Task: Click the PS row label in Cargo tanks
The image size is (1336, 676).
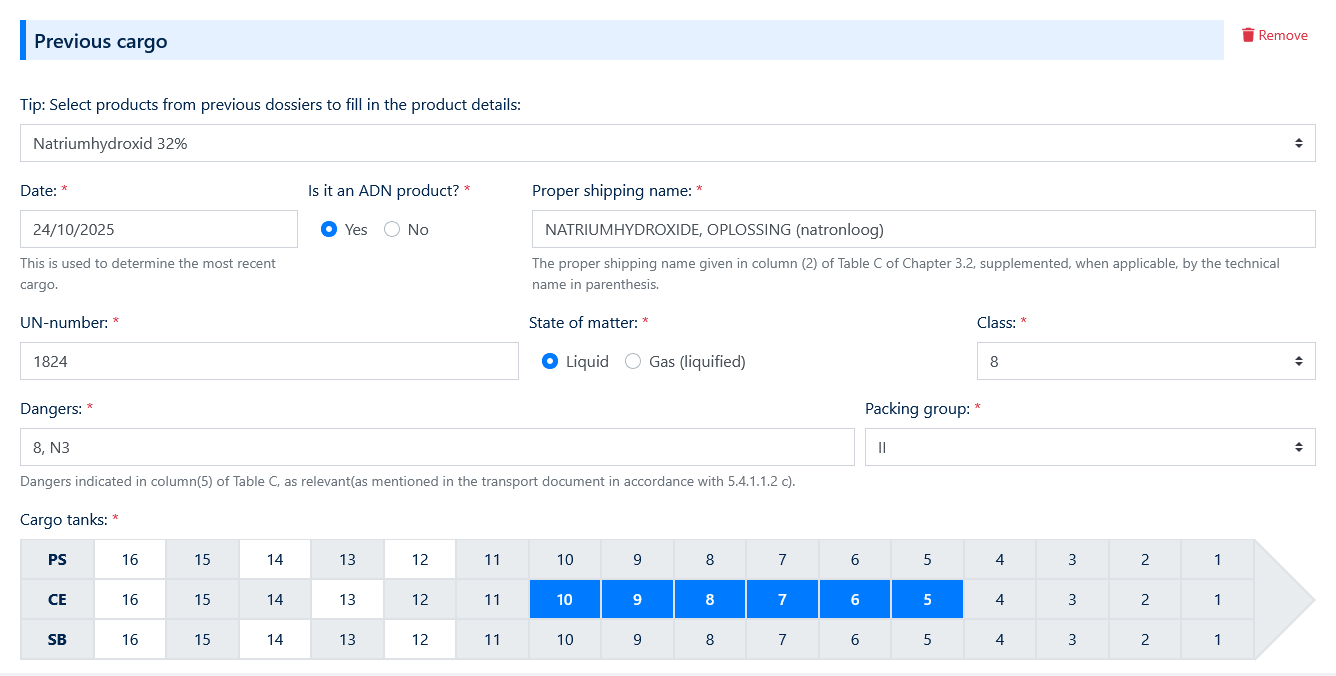Action: pyautogui.click(x=57, y=559)
